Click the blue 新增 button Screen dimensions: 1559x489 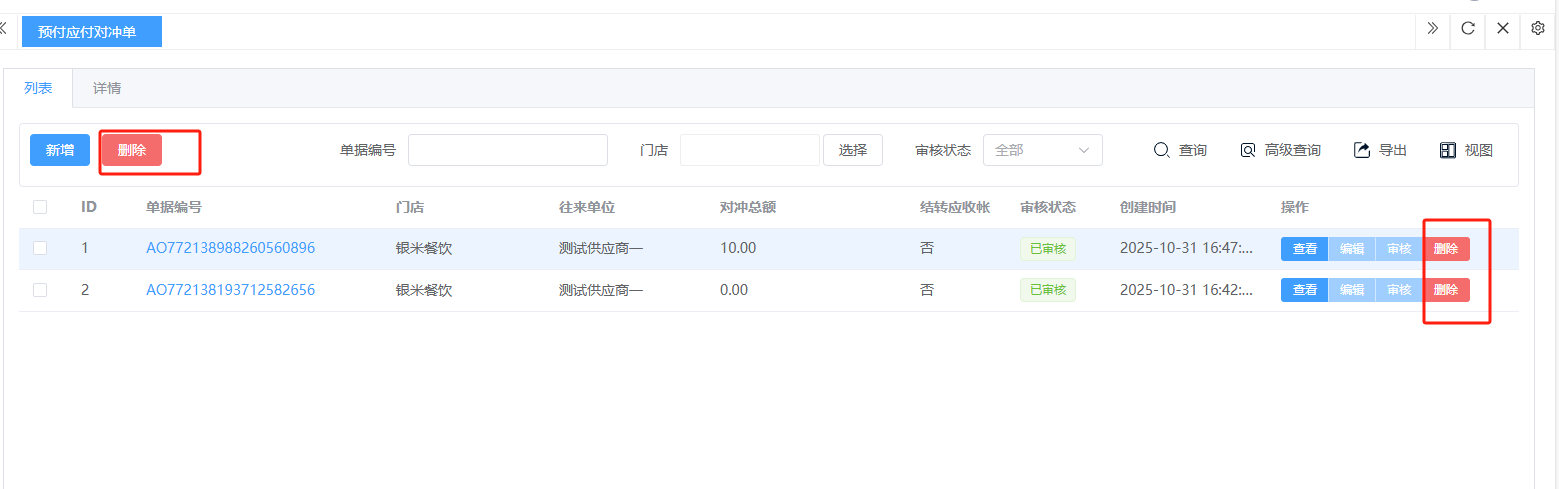[x=60, y=150]
